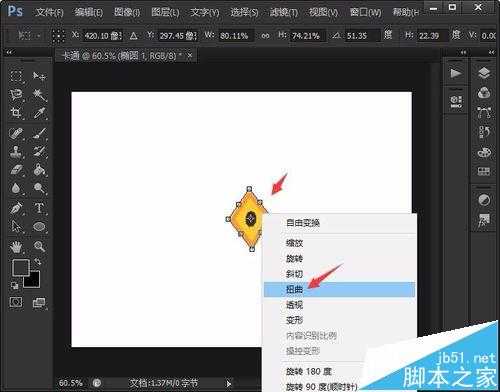Select the Ellipse shape tool
Image resolution: width=500 pixels, height=392 pixels.
[x=39, y=227]
